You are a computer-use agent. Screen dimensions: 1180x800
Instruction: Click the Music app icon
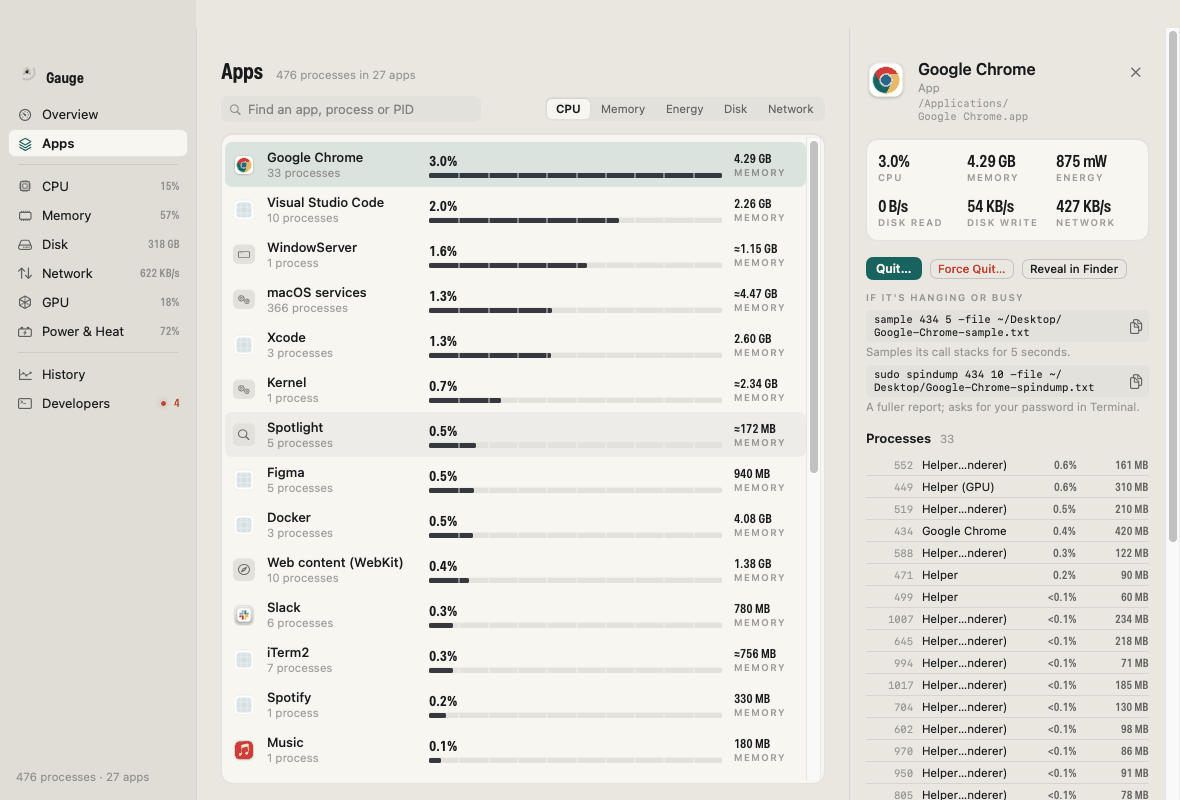[244, 750]
